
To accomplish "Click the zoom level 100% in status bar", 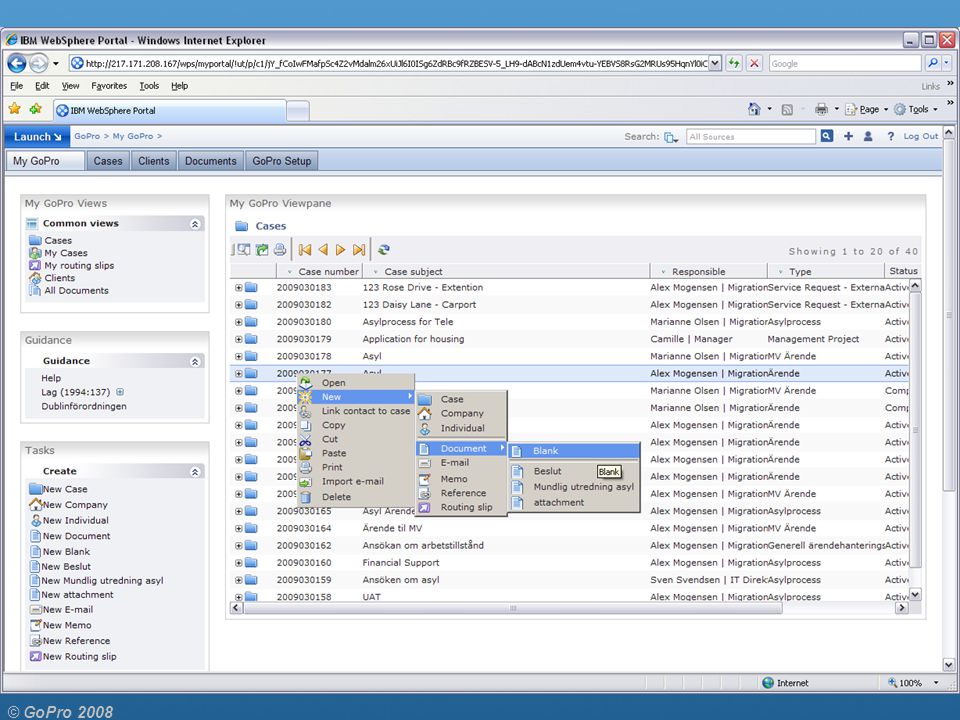I will coord(910,683).
